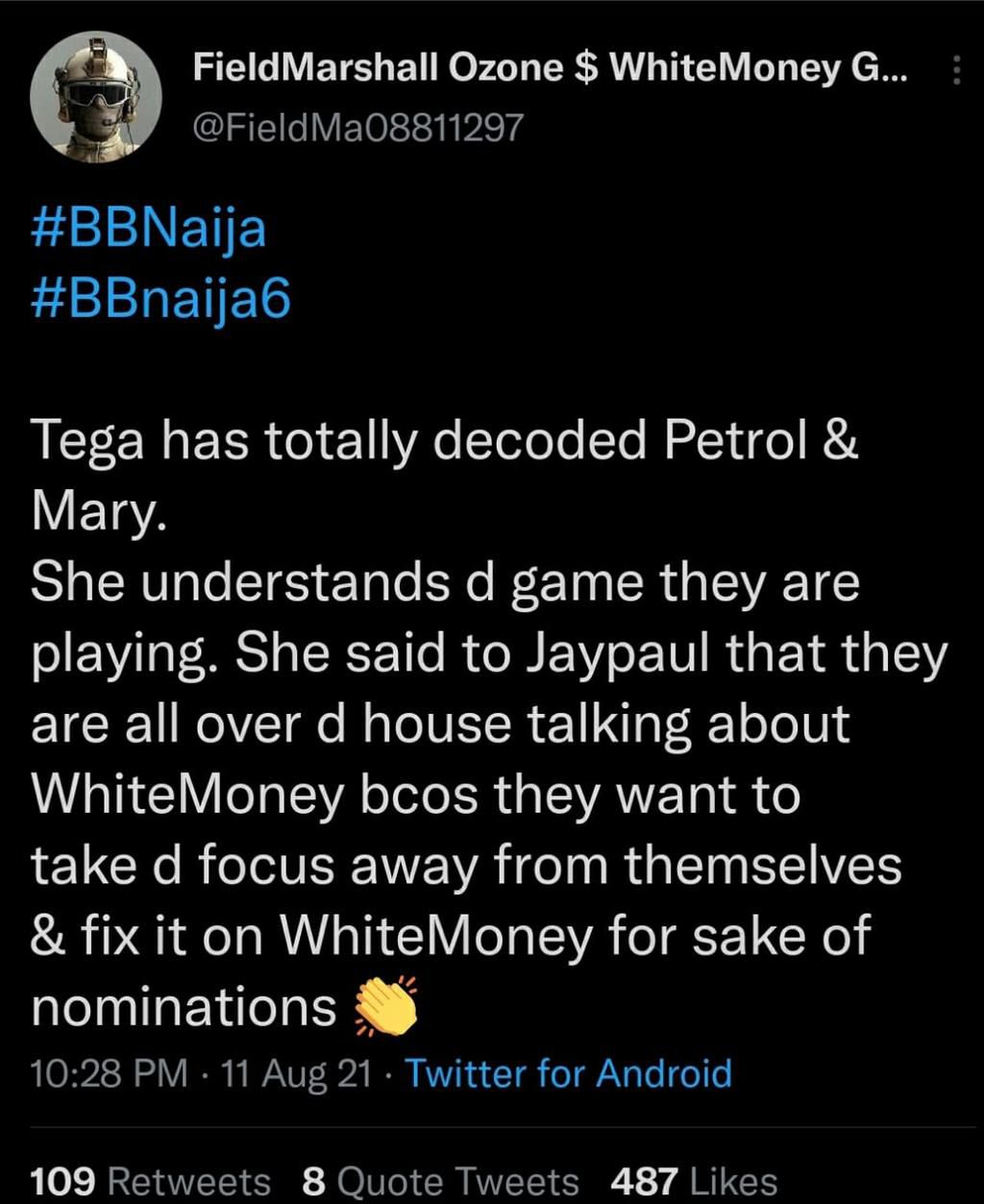This screenshot has height=1204, width=984.
Task: View the 8 Quote Tweets
Action: pyautogui.click(x=440, y=1181)
